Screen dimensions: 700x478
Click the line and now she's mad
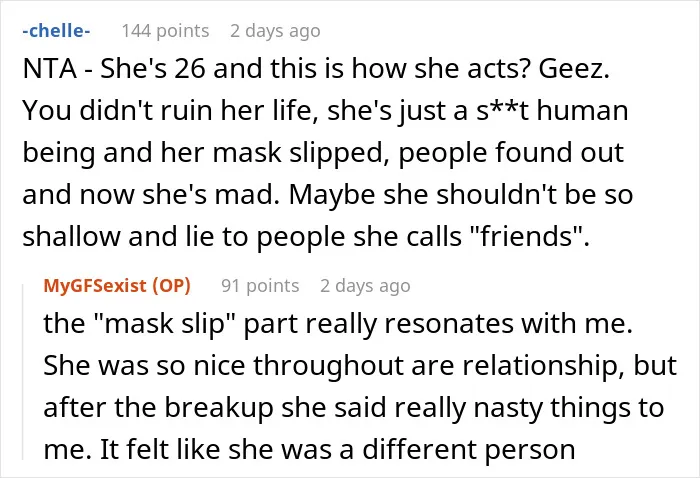pos(328,195)
